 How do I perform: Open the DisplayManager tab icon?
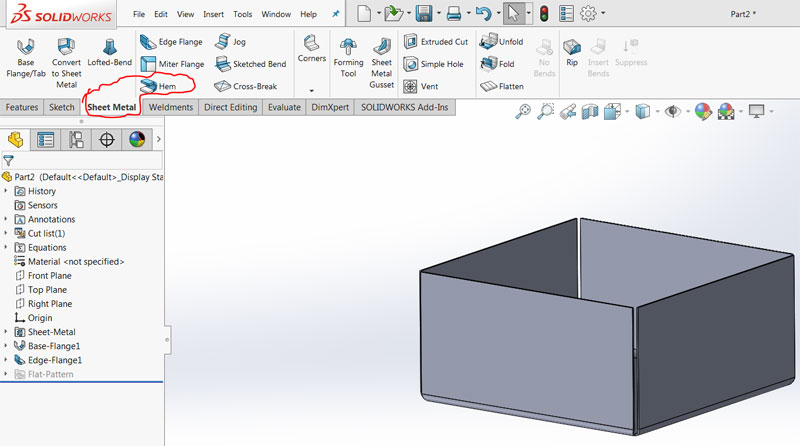(x=137, y=139)
